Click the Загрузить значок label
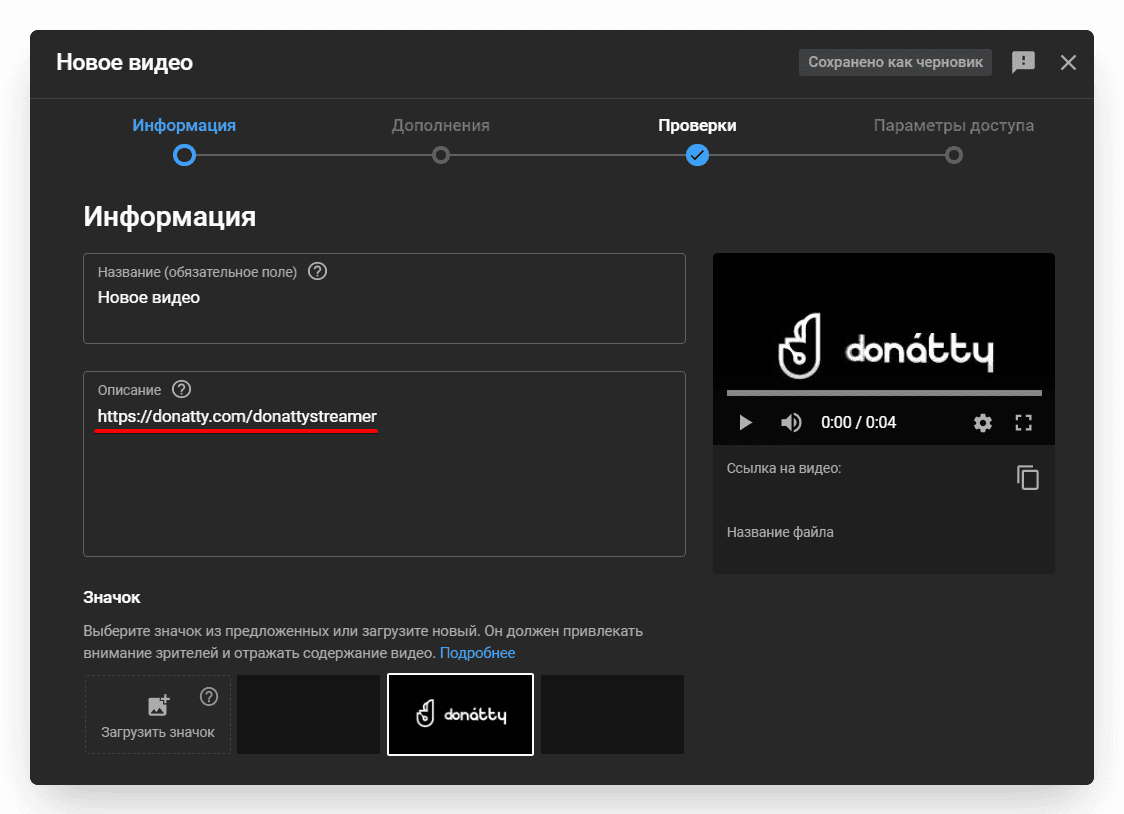 (158, 732)
